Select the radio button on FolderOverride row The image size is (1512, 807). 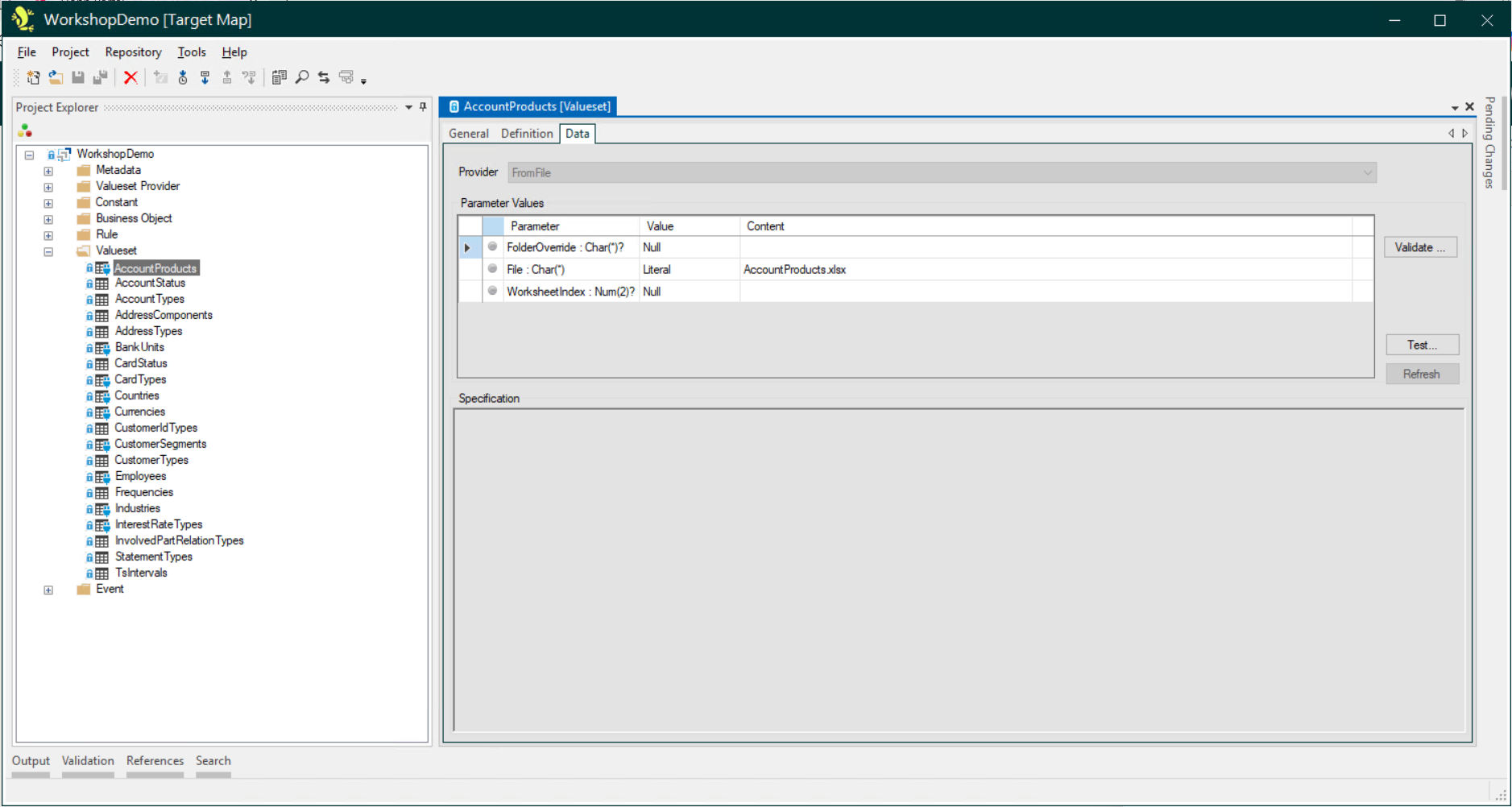tap(492, 247)
